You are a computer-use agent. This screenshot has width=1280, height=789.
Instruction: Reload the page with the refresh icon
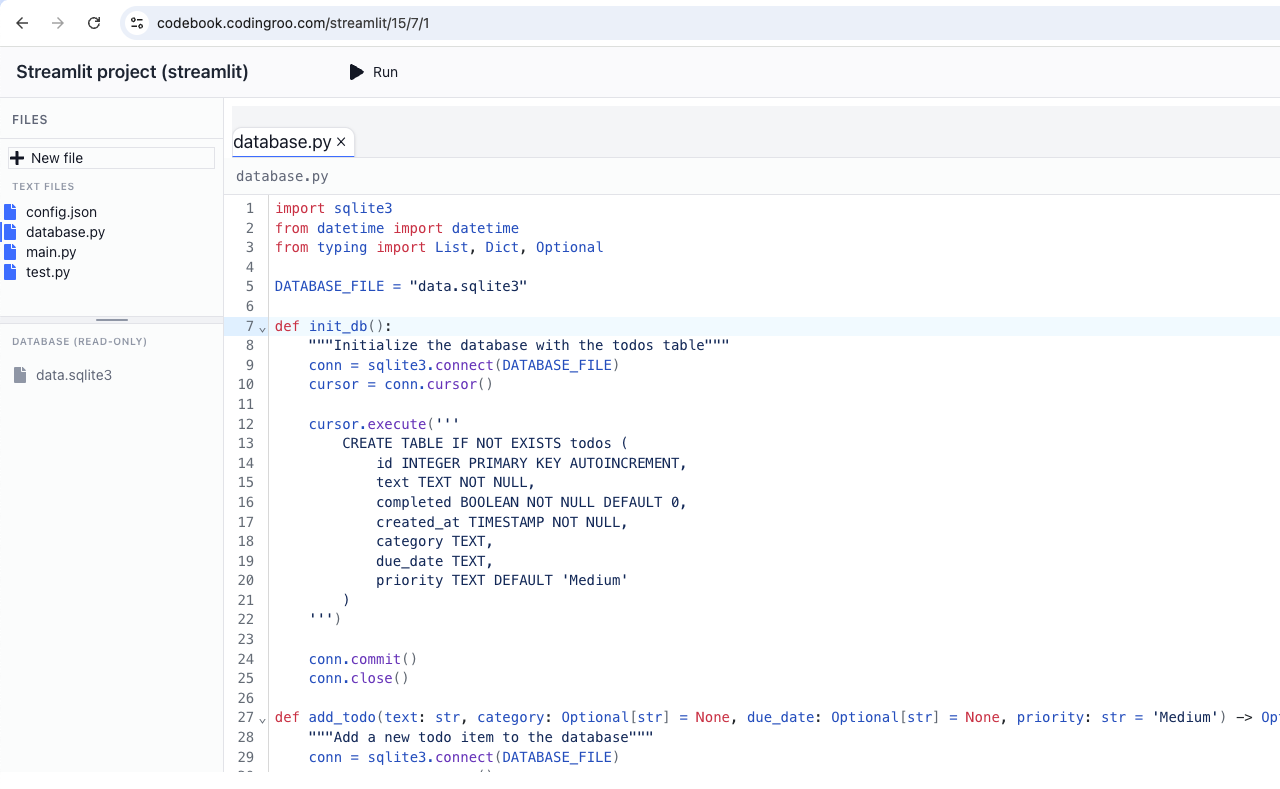[94, 23]
